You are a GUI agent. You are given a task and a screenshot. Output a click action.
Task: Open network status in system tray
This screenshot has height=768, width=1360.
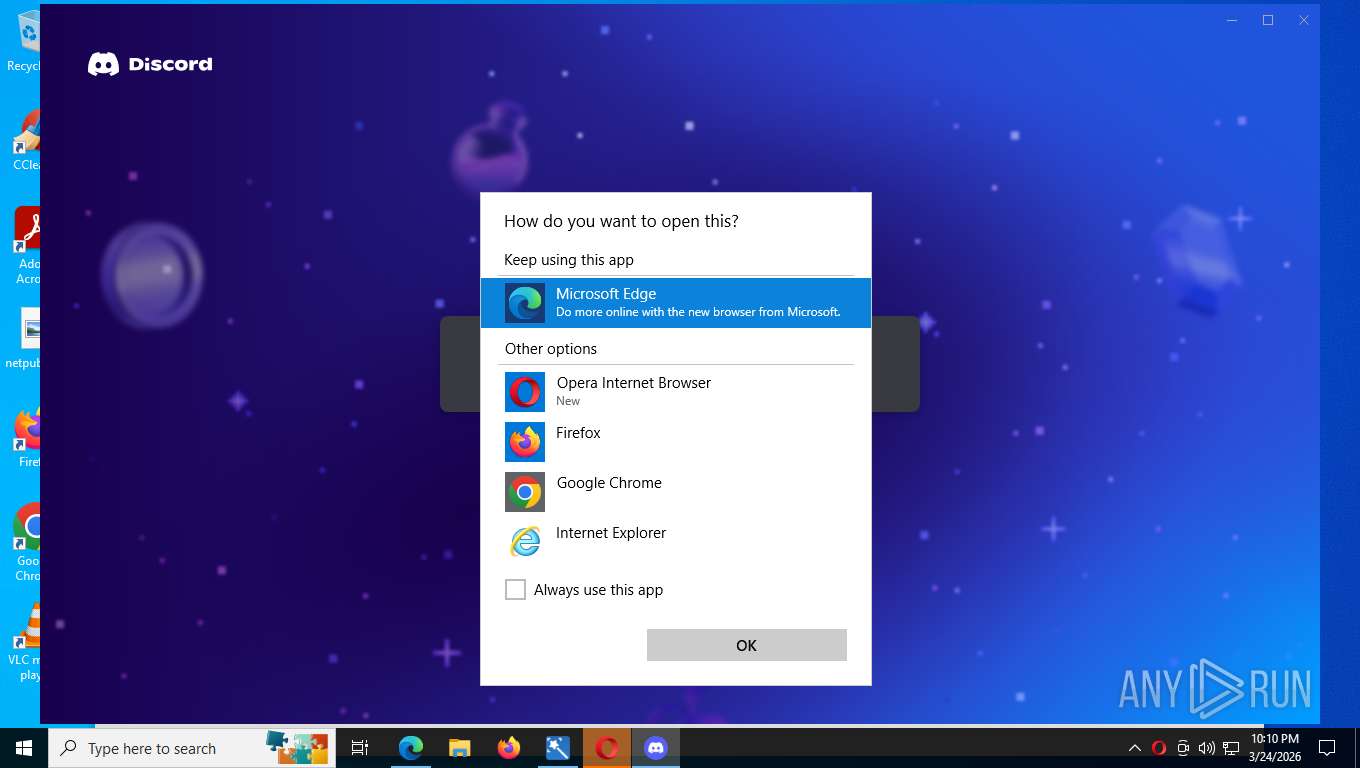click(1230, 748)
